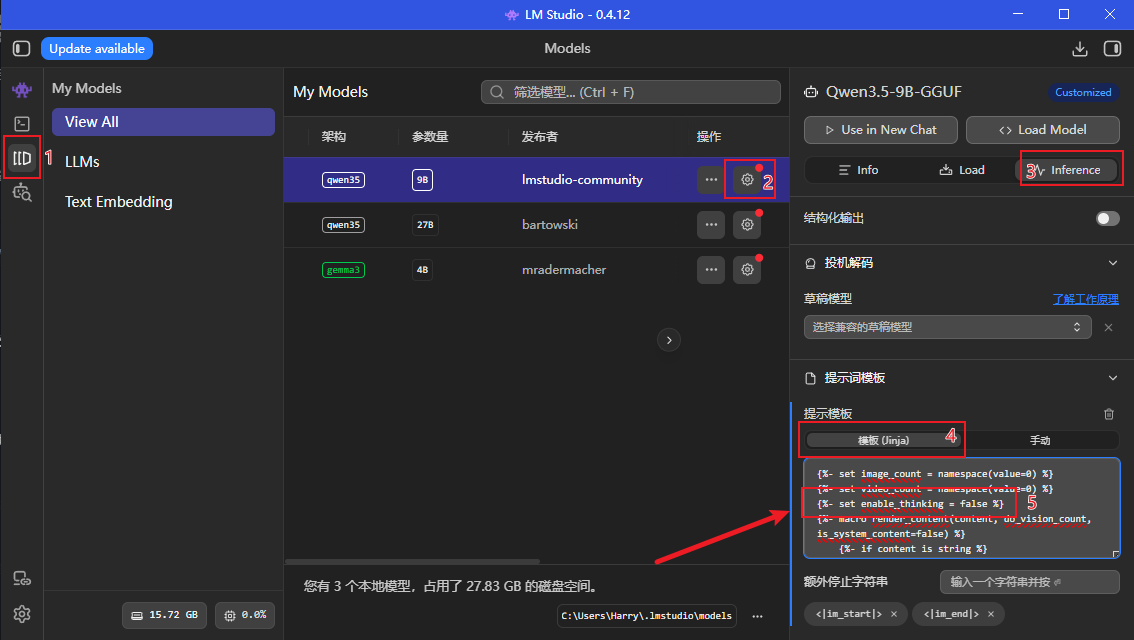Select the bartowski publisher cell
Viewport: 1134px width, 640px height.
pyautogui.click(x=550, y=225)
